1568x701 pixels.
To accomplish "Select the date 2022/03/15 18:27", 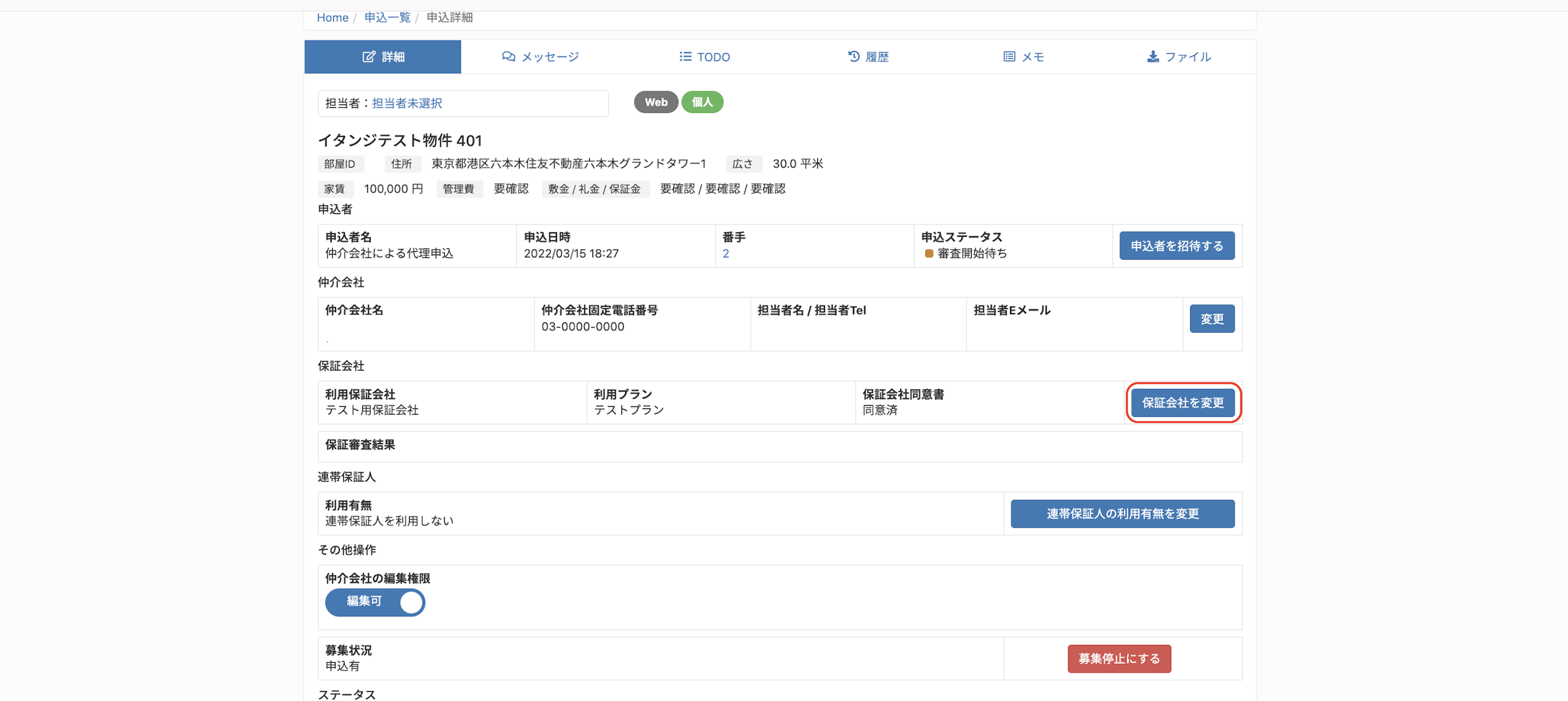I will pyautogui.click(x=571, y=254).
